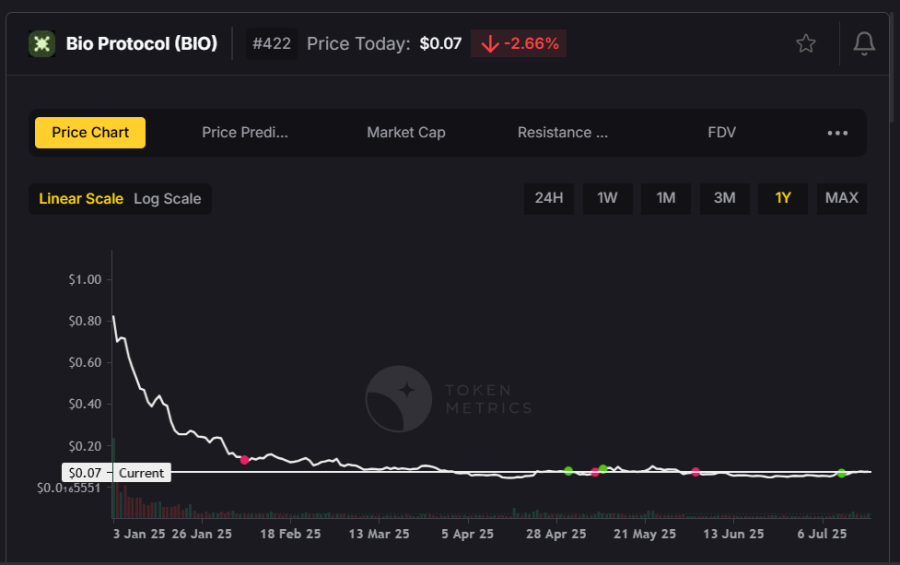This screenshot has height=565, width=900.
Task: Set chart range to 24H
Action: pos(549,198)
